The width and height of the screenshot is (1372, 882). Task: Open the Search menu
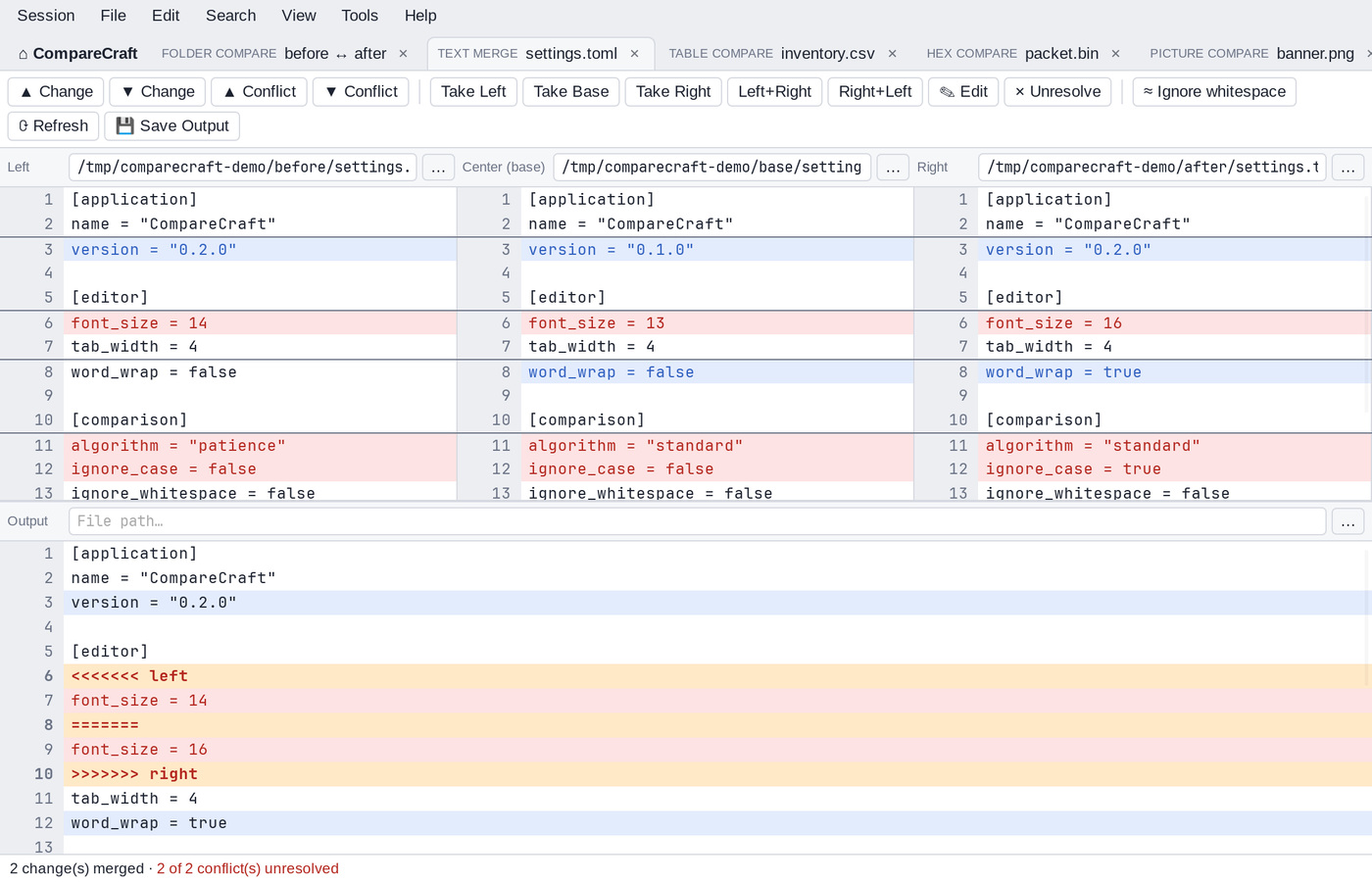point(231,16)
